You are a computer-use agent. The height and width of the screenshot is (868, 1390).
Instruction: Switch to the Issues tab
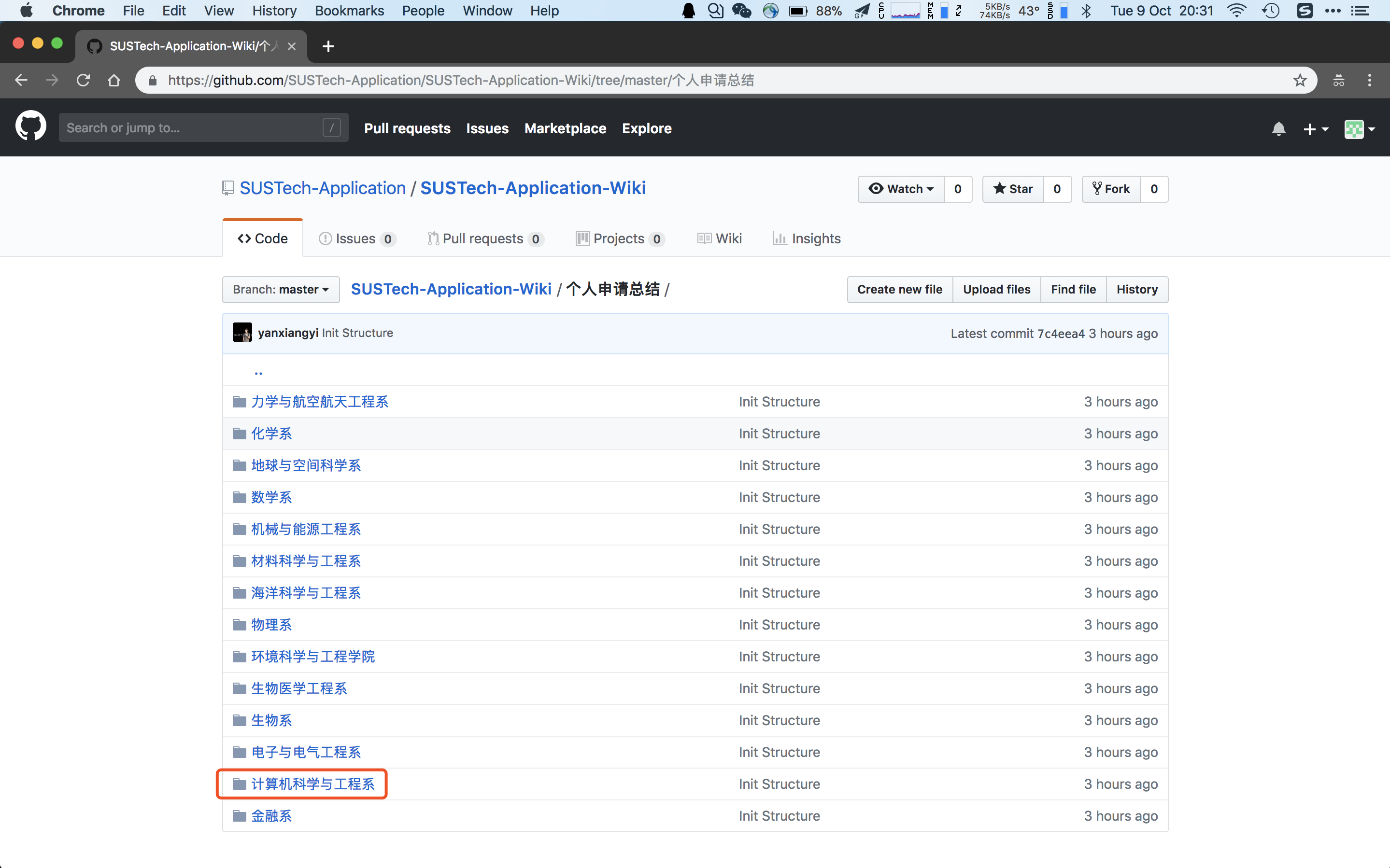pos(357,239)
